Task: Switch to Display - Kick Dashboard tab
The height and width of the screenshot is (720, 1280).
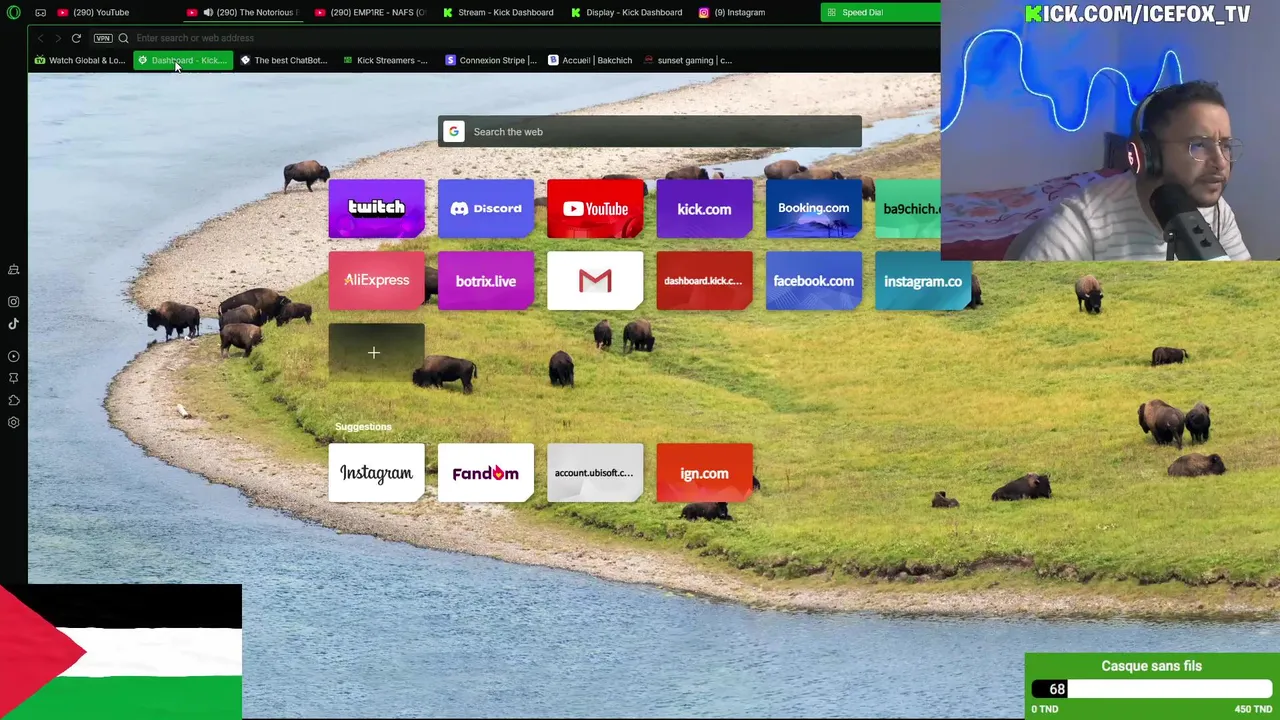Action: click(626, 12)
